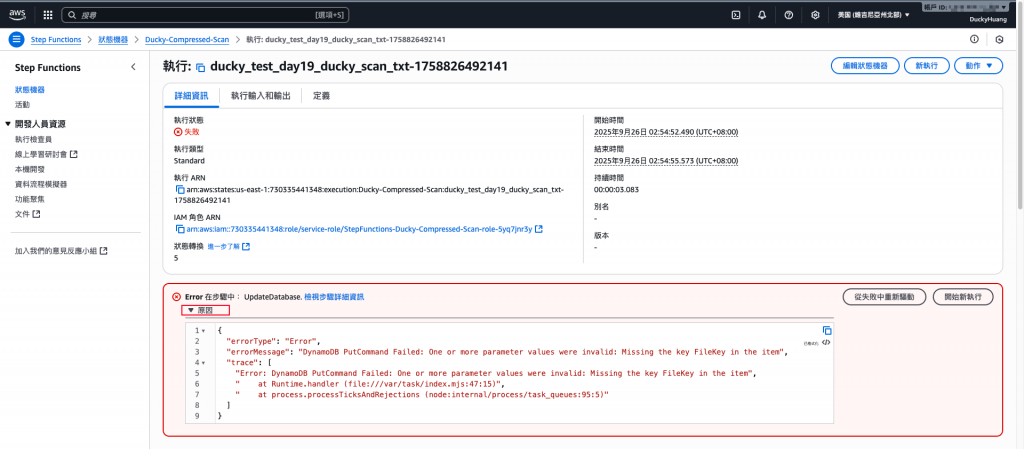The image size is (1024, 449).
Task: Click the 失敗 status text
Action: point(191,132)
